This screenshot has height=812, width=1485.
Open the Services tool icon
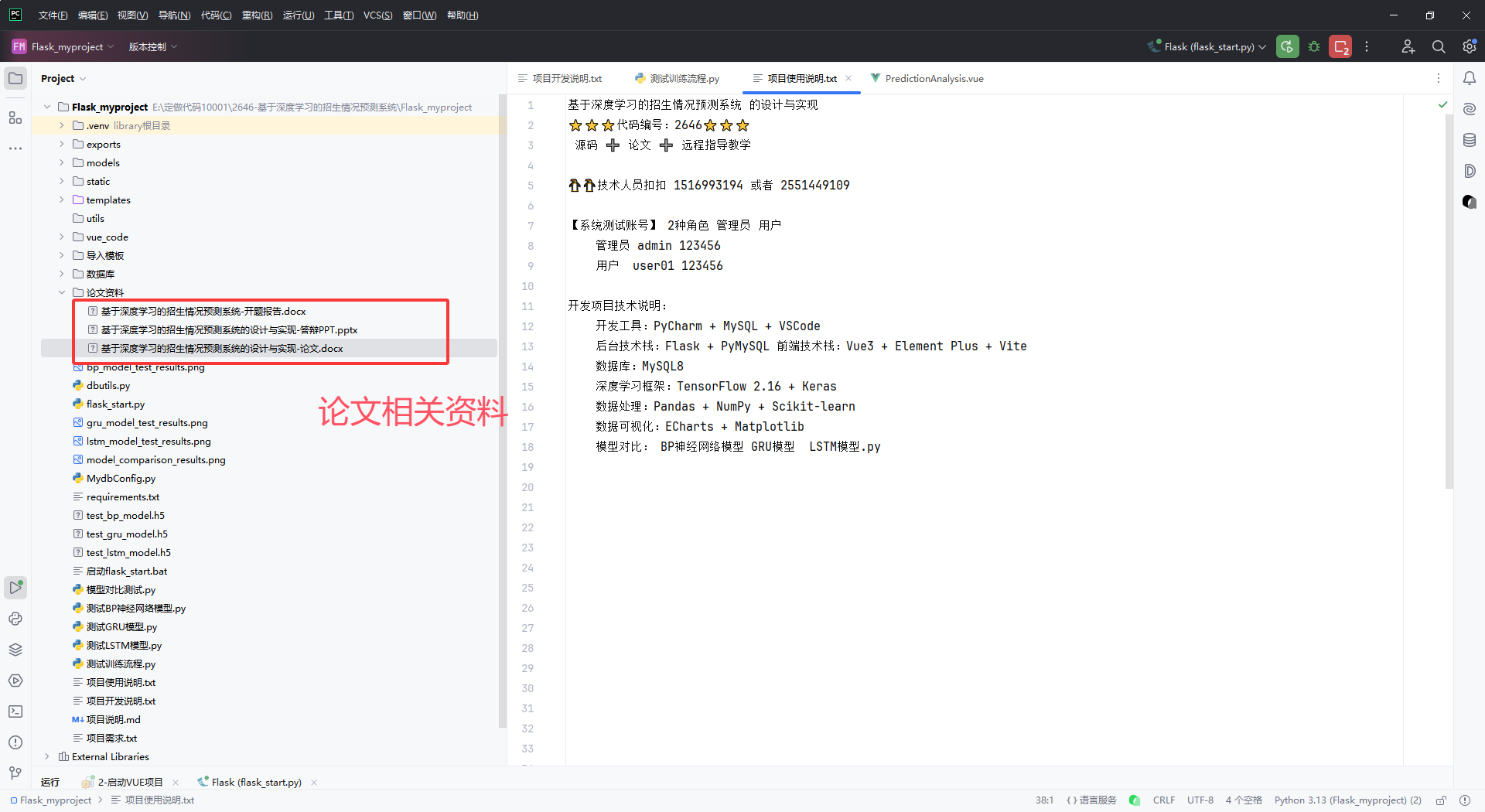point(15,681)
